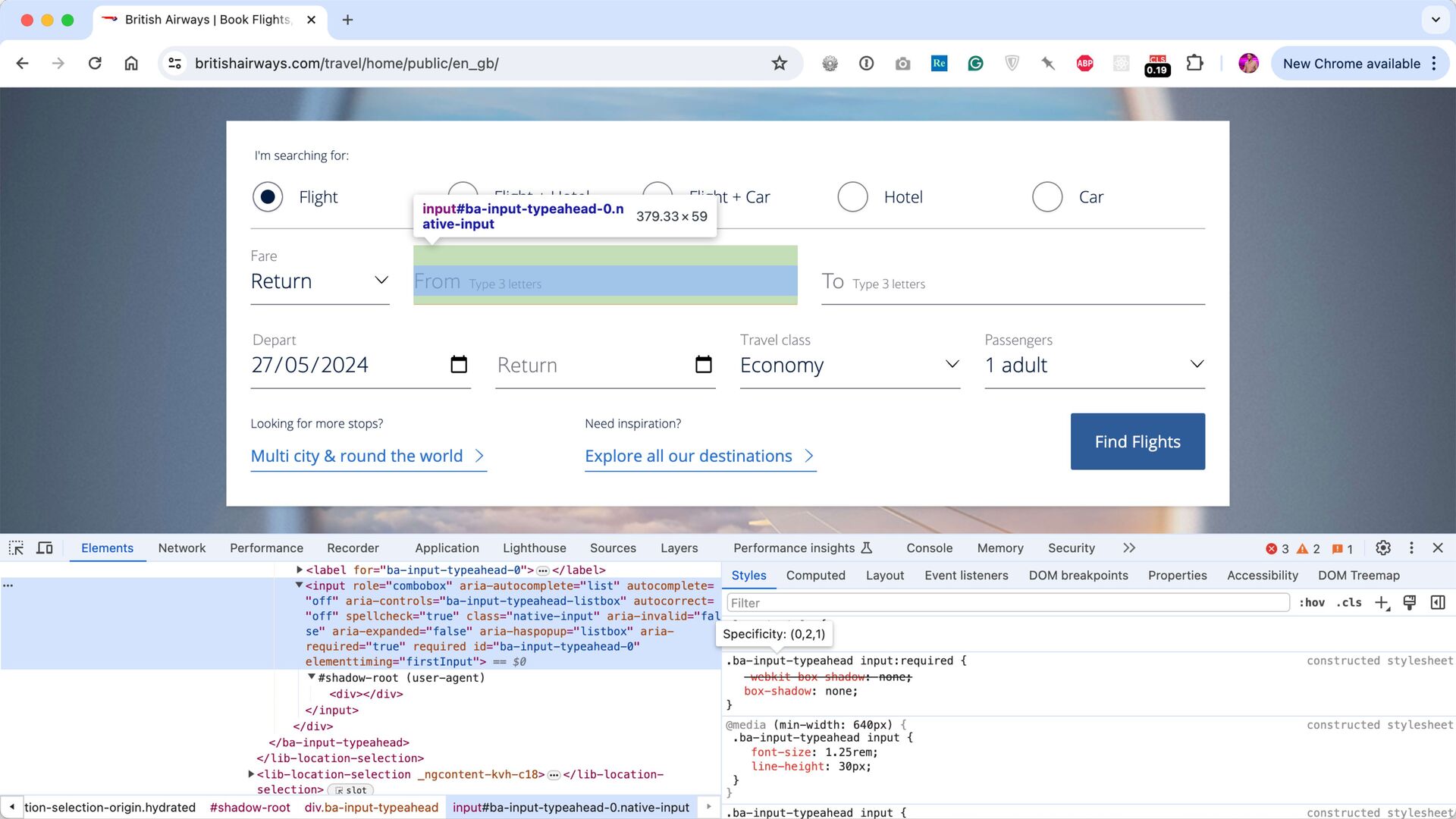Expand the label for ba-input-typeahead-0 node
This screenshot has width=1456, height=819.
(300, 570)
